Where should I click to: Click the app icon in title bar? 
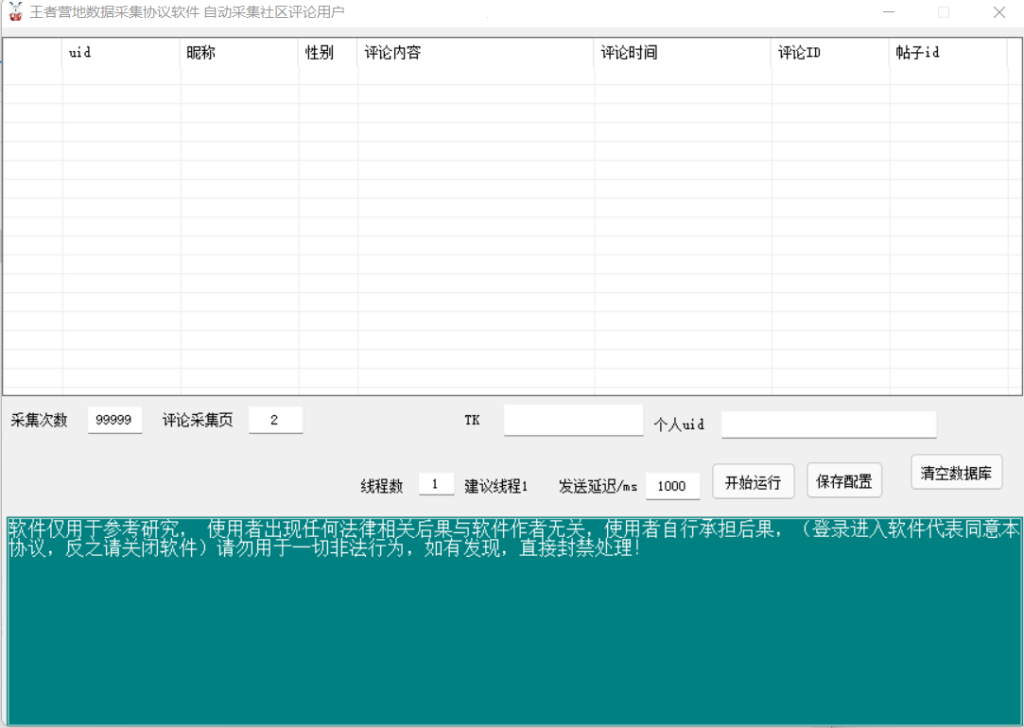[15, 12]
